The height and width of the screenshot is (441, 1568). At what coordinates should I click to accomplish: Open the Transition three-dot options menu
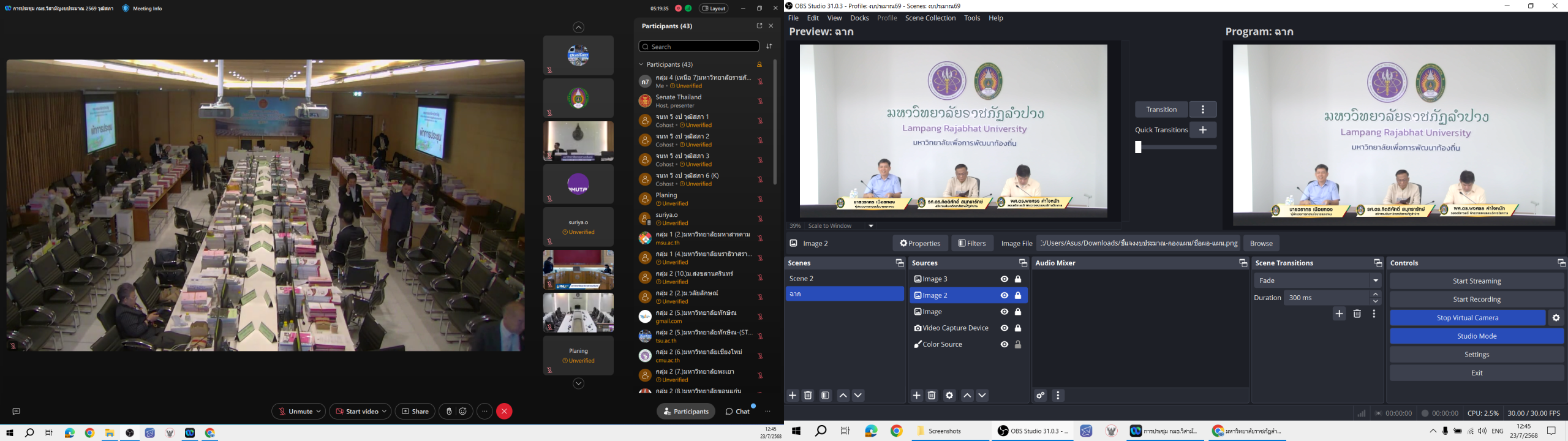[1203, 110]
